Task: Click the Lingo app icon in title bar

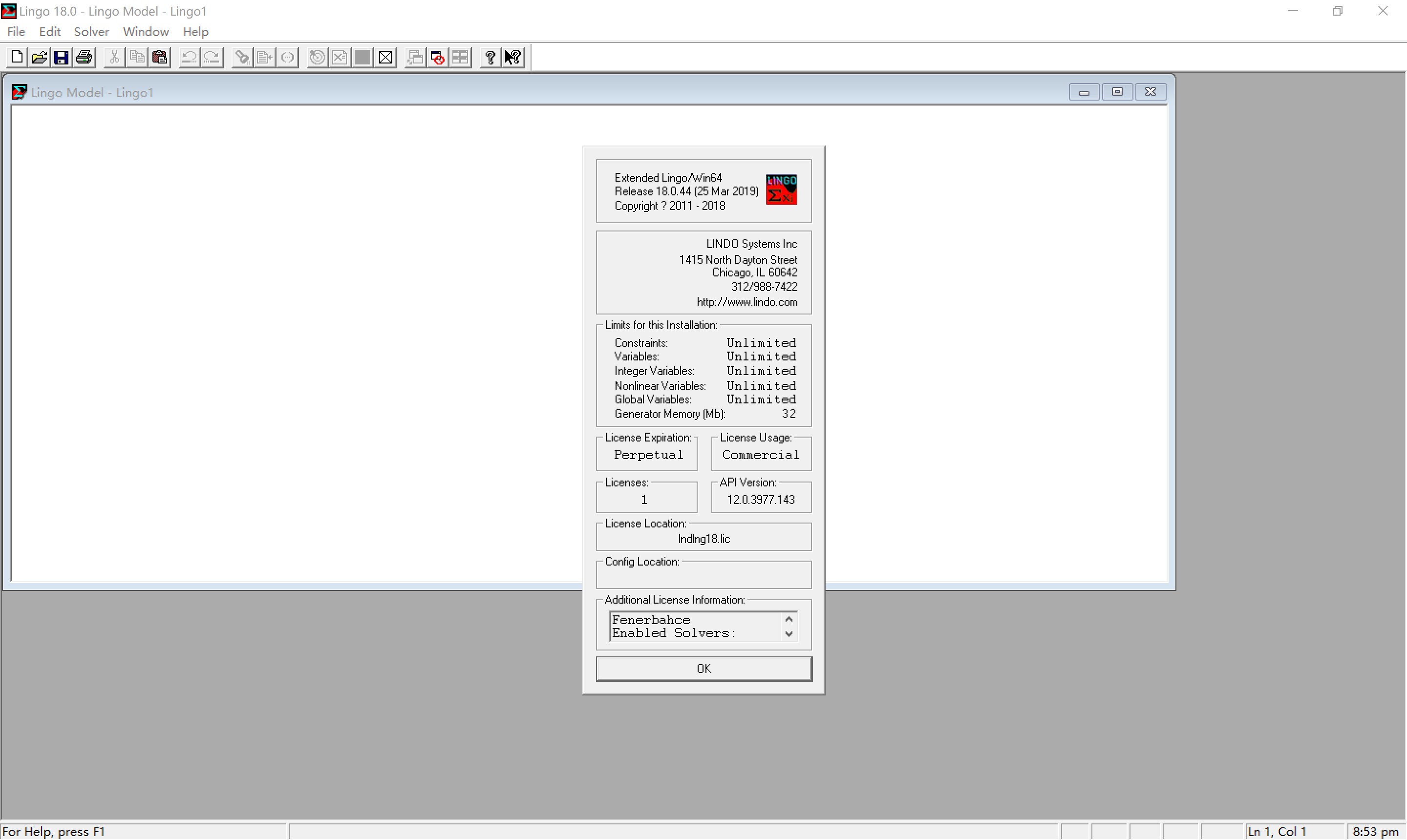Action: tap(8, 11)
